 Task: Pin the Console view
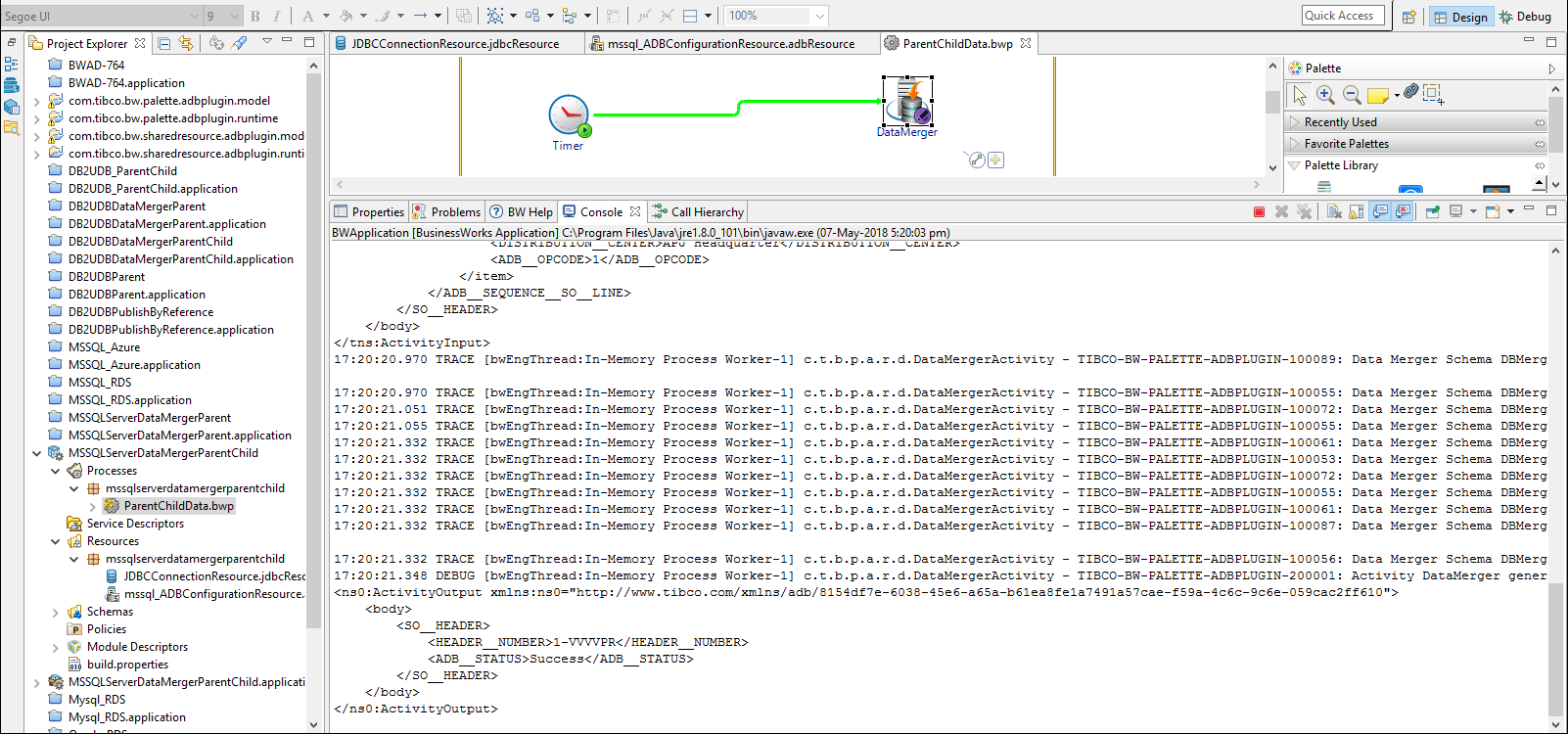click(x=1433, y=211)
